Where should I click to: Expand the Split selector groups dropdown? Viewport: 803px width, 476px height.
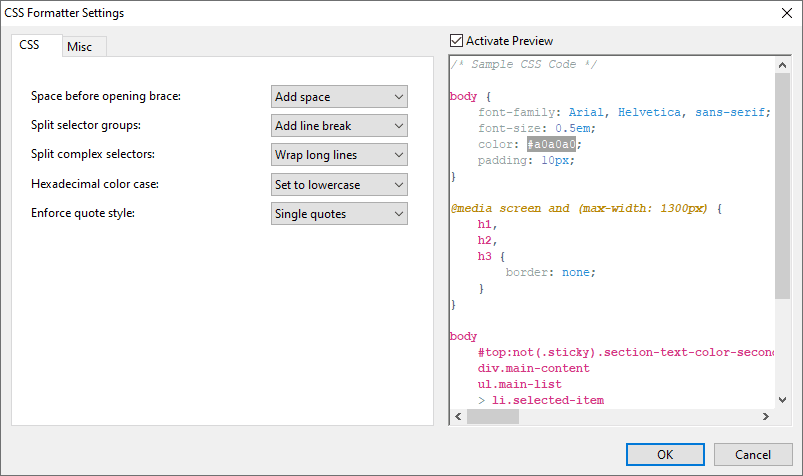(339, 126)
